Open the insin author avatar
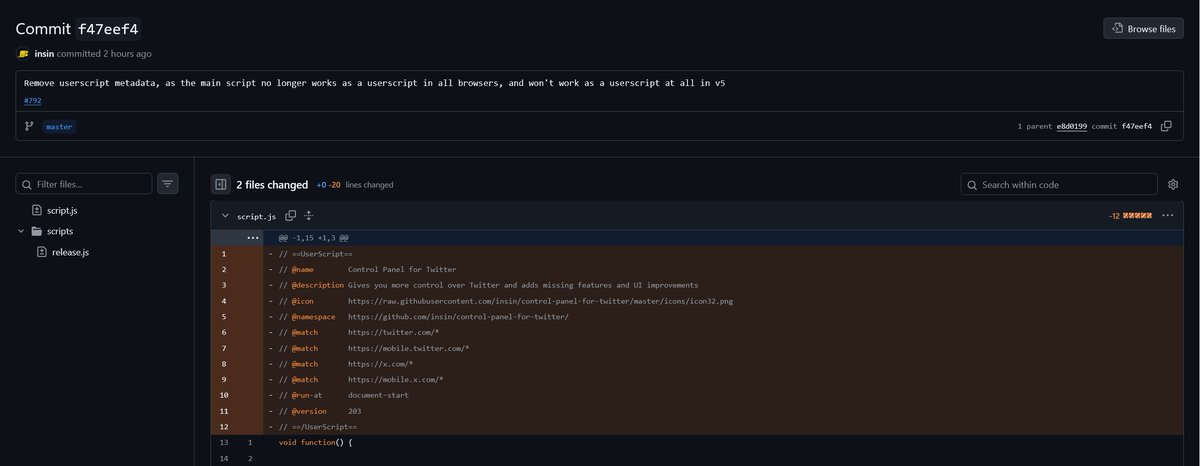The height and width of the screenshot is (466, 1200). (23, 53)
